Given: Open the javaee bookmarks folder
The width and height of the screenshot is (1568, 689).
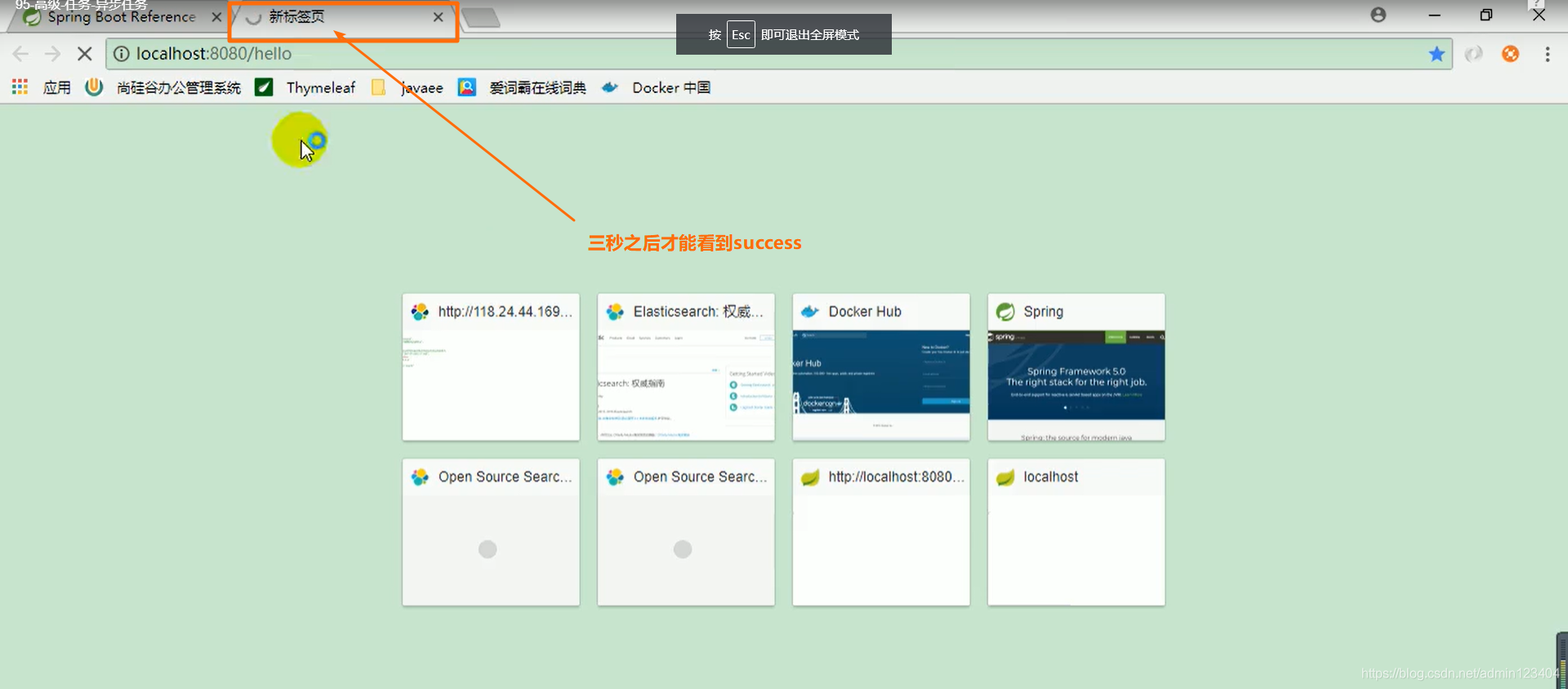Looking at the screenshot, I should click(x=407, y=87).
